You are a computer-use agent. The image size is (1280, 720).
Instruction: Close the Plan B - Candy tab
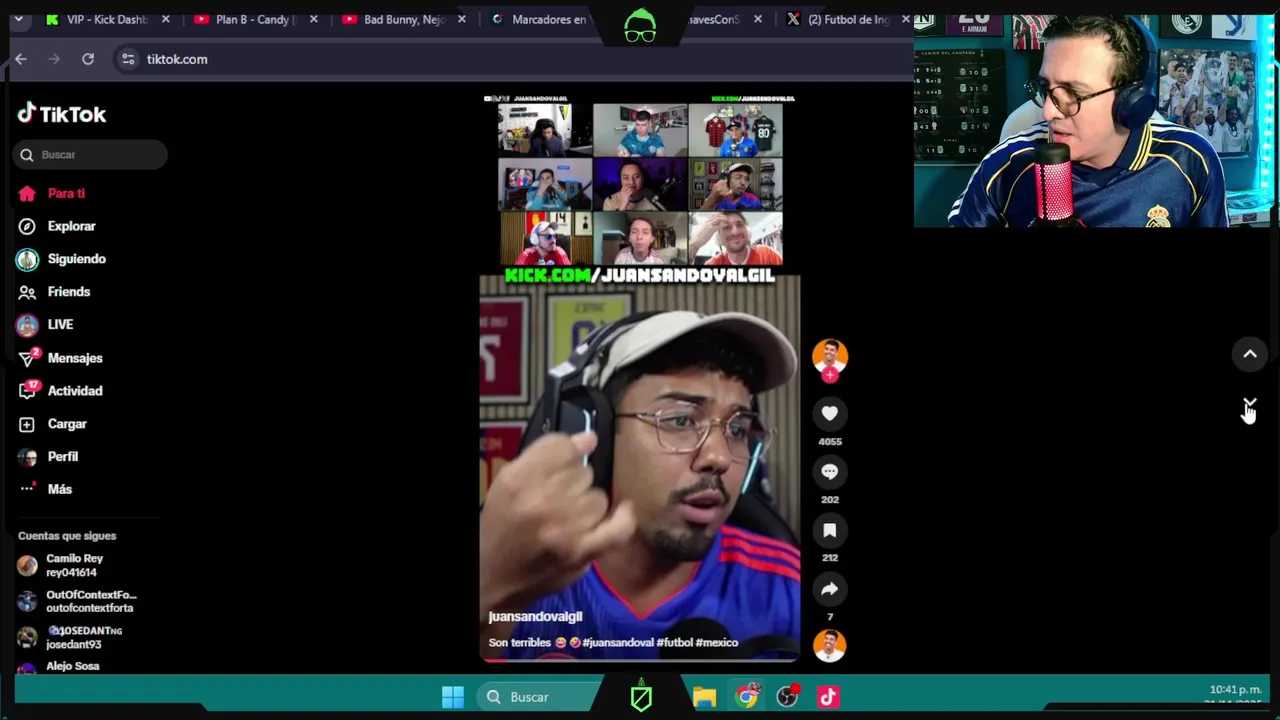[314, 19]
